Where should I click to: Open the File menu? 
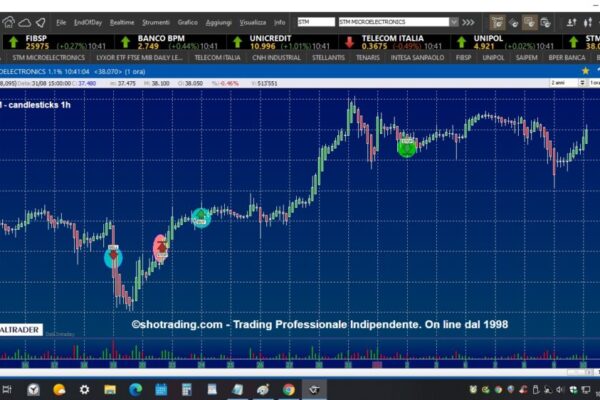click(61, 23)
